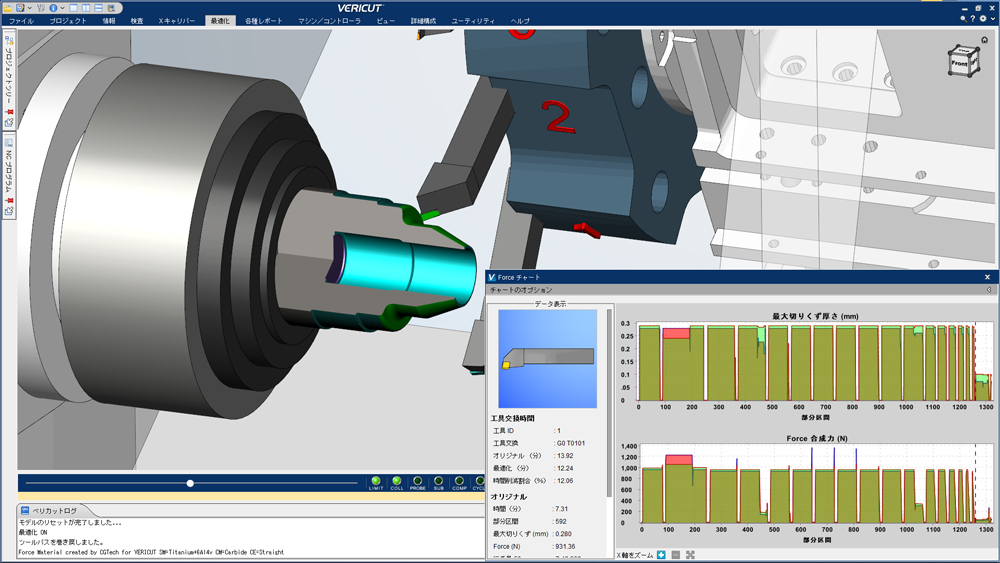Open the マシン/コントローラ menu
Screen dimensions: 1000x563
(x=329, y=21)
